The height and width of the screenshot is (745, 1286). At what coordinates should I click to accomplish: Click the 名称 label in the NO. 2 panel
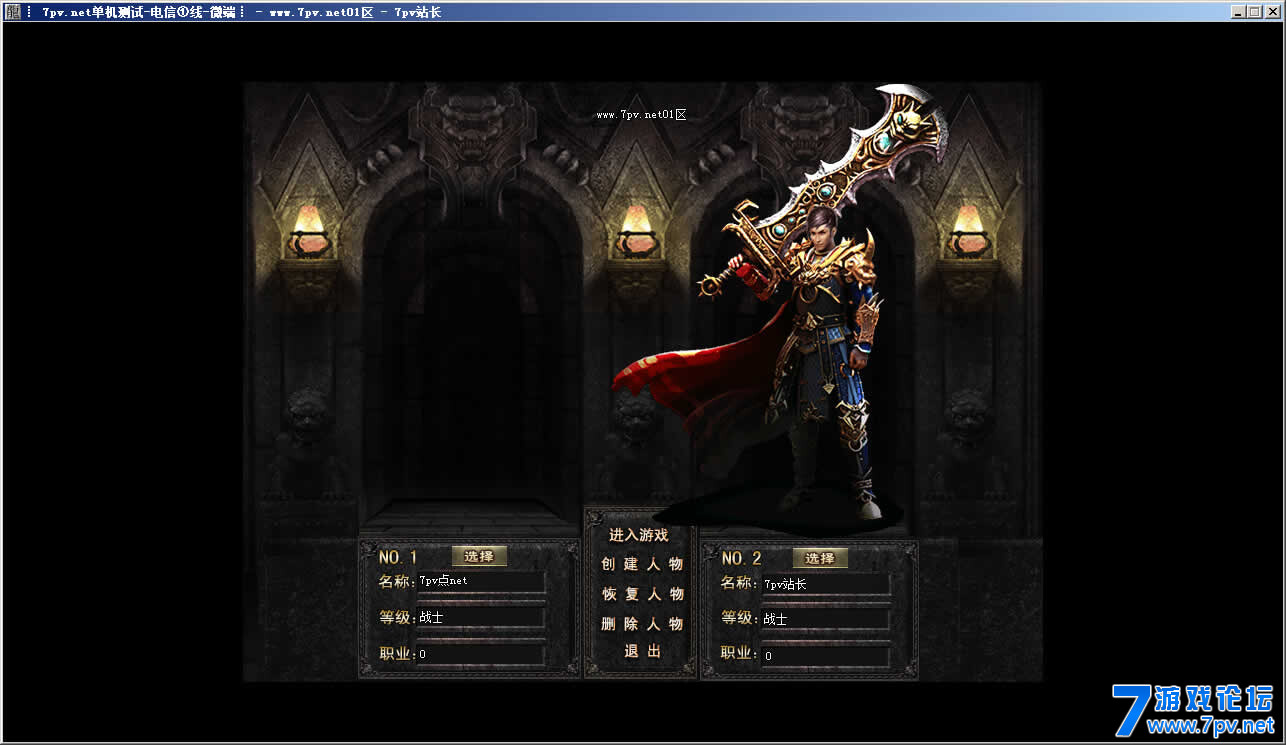pos(738,583)
